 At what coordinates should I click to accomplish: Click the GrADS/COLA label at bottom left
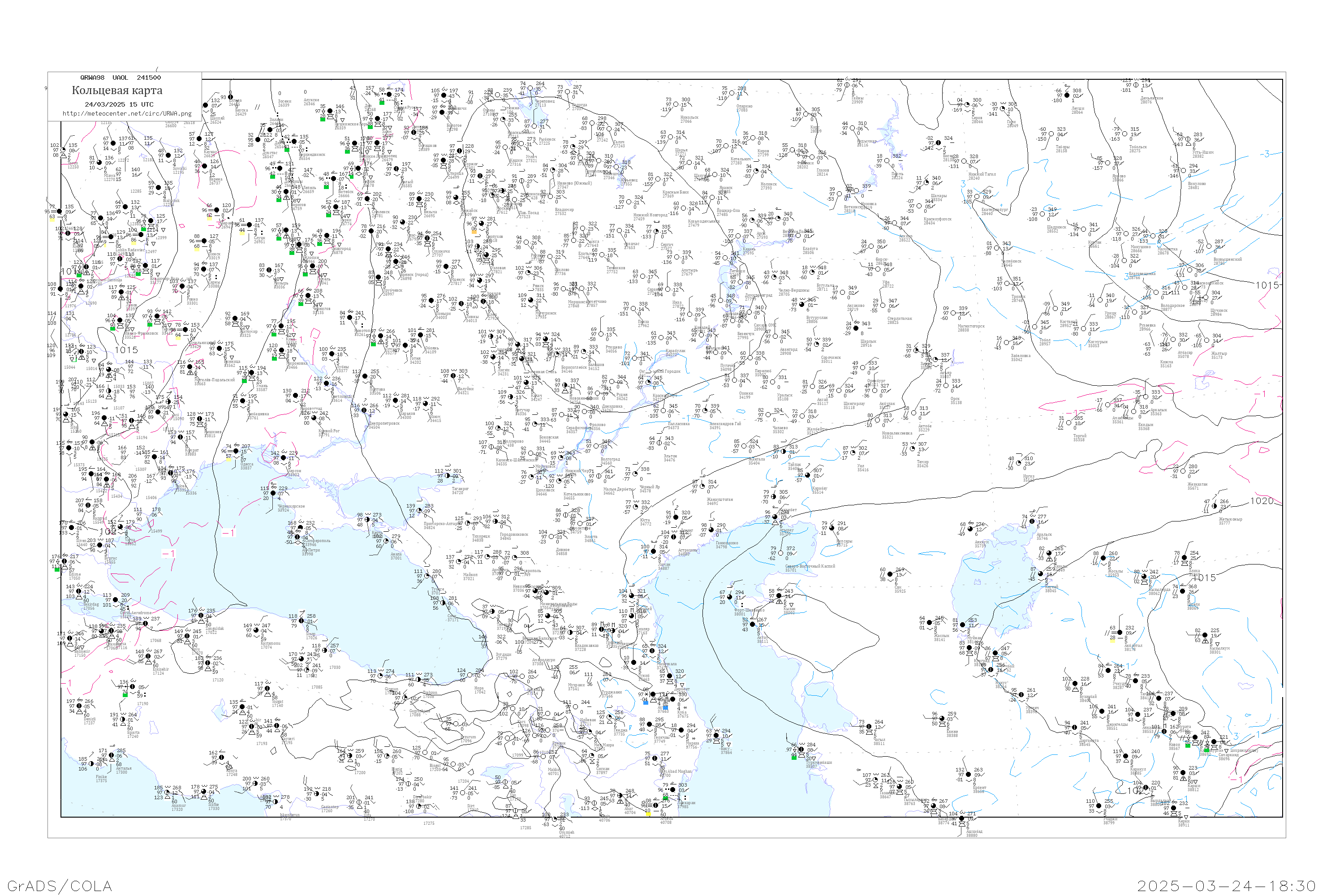60,886
